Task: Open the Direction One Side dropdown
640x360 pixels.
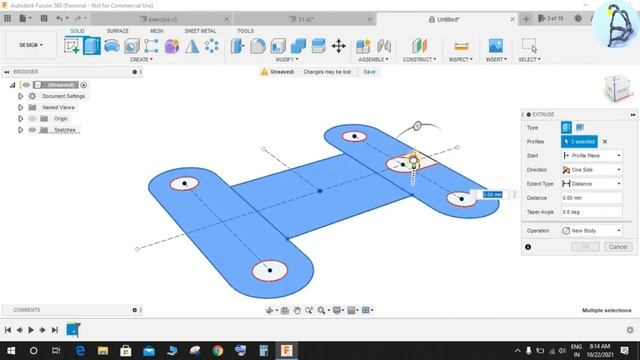Action: 591,170
